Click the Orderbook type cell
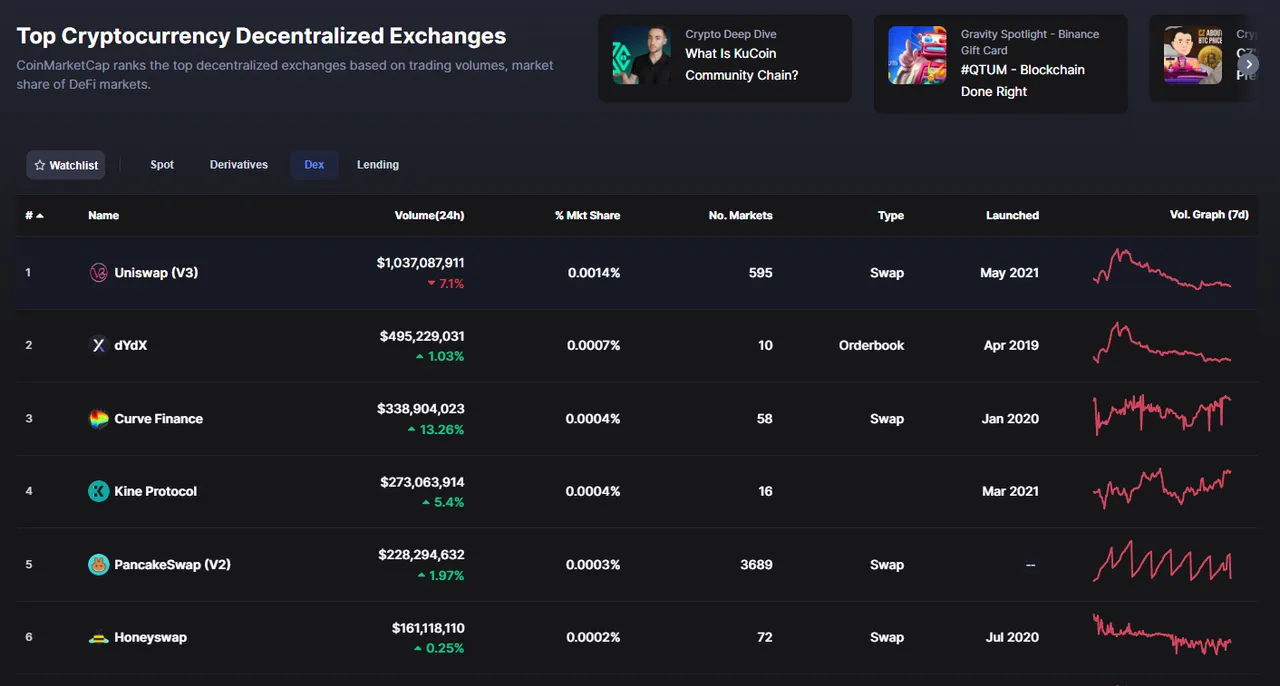Image resolution: width=1280 pixels, height=686 pixels. tap(872, 345)
